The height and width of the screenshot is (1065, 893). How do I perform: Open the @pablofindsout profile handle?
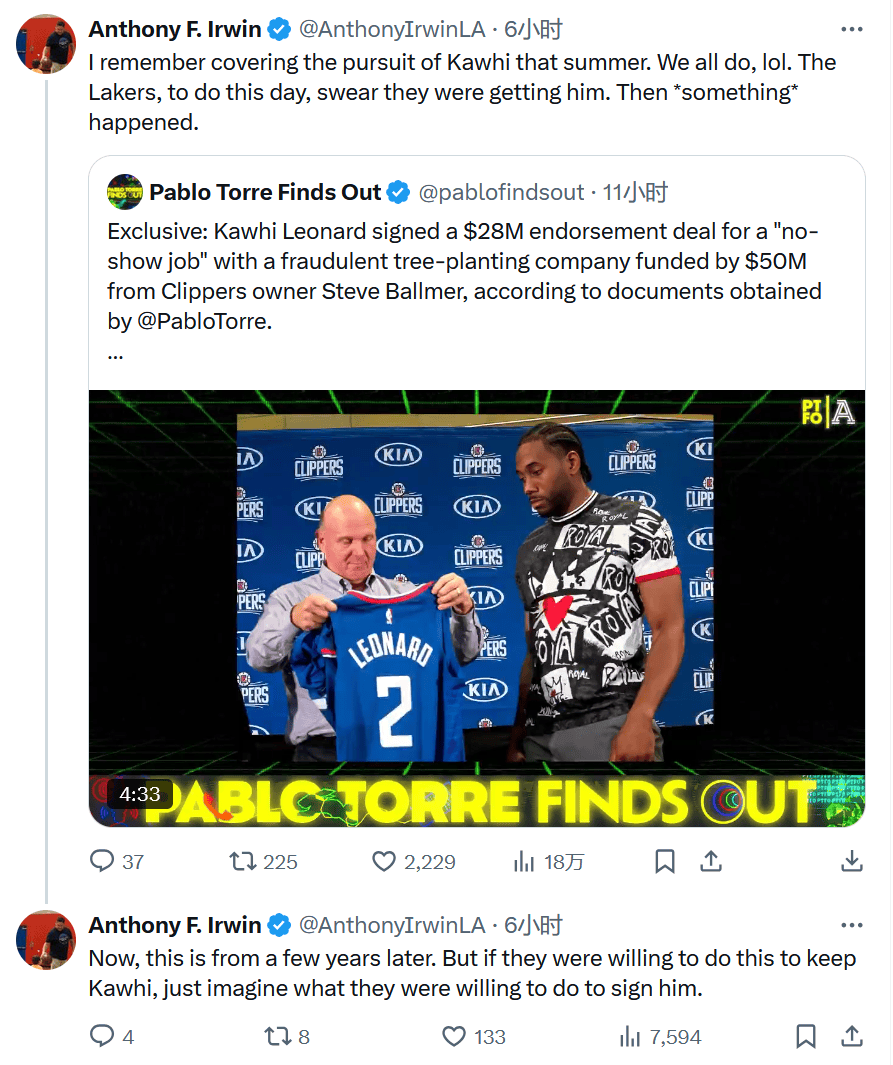pos(501,192)
